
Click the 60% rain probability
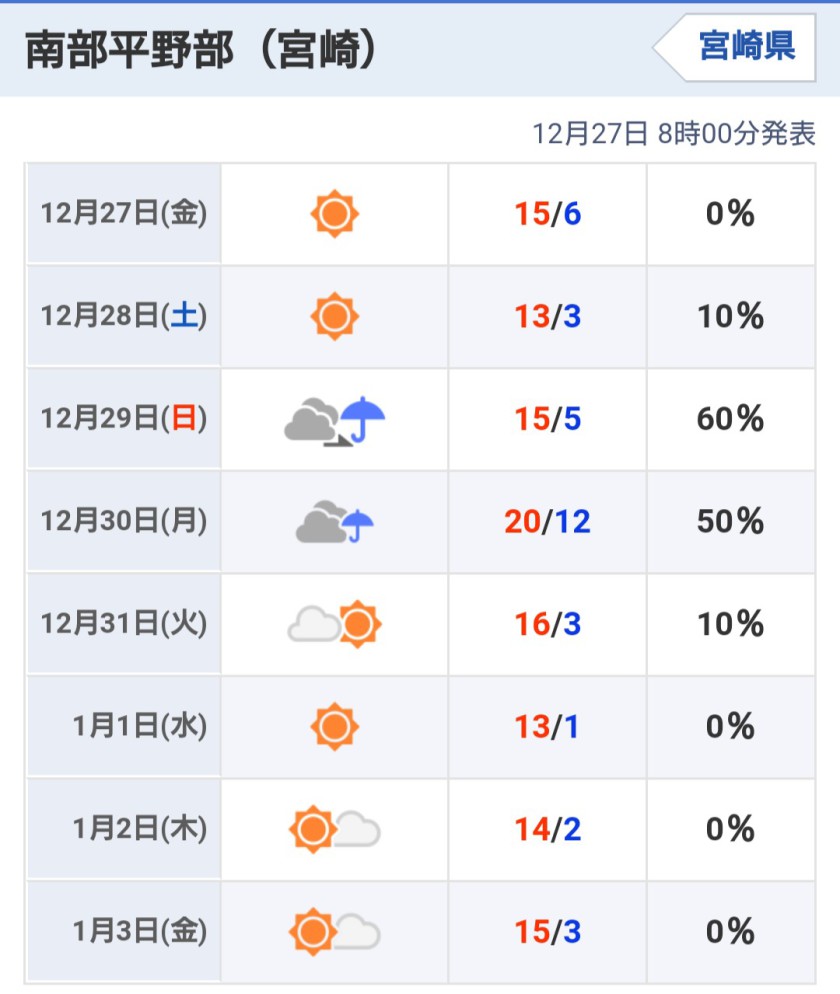click(x=730, y=419)
